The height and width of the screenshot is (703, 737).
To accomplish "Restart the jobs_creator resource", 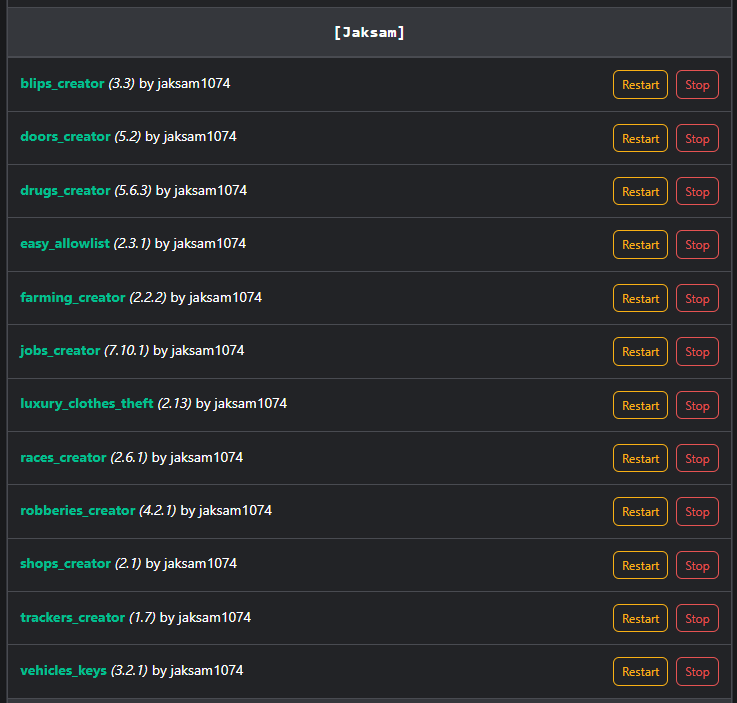I will coord(640,352).
